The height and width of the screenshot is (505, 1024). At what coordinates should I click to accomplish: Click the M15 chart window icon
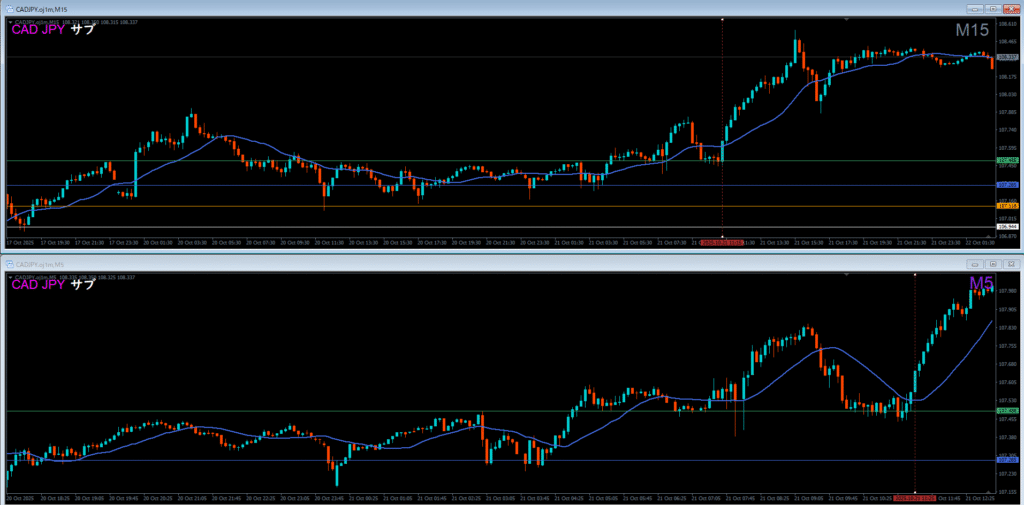[7, 8]
